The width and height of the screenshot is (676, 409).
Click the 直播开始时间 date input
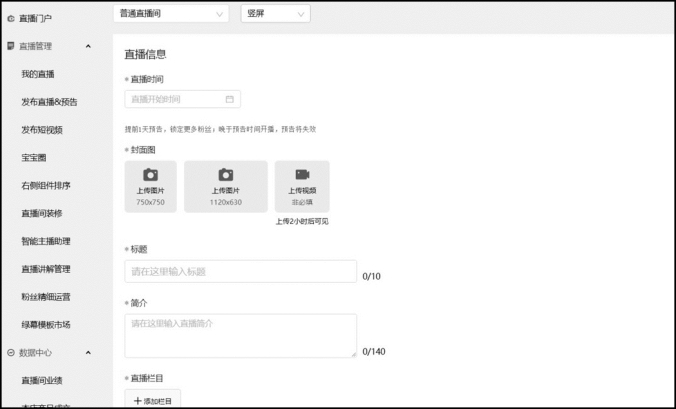click(182, 99)
